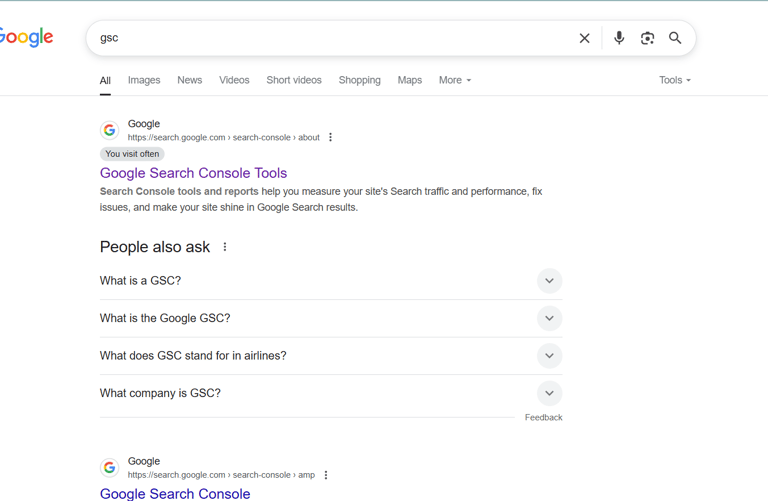Open three-dot menu beside search-console about URL

pos(331,137)
